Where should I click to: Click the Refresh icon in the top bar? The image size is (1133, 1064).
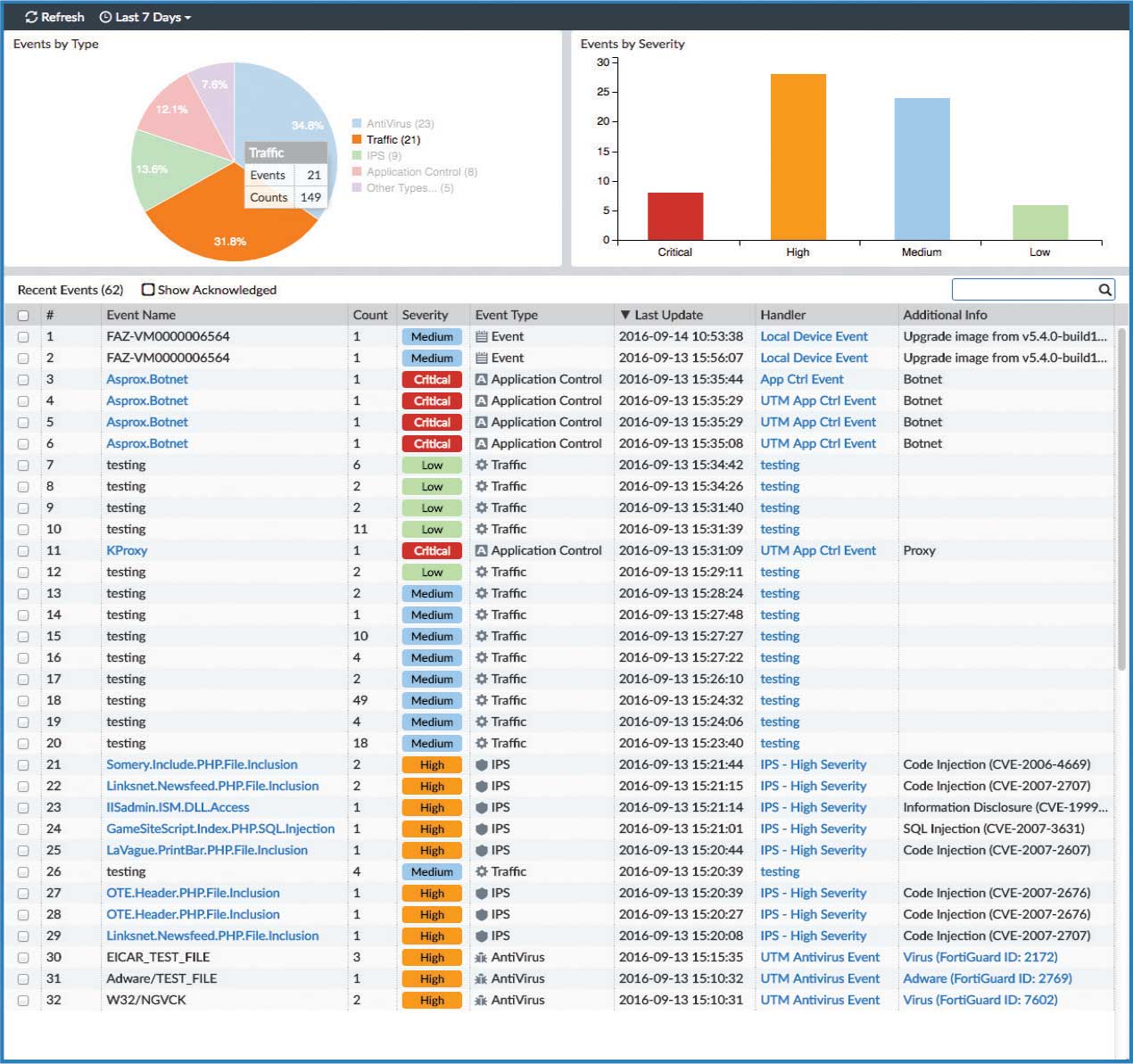click(x=31, y=17)
